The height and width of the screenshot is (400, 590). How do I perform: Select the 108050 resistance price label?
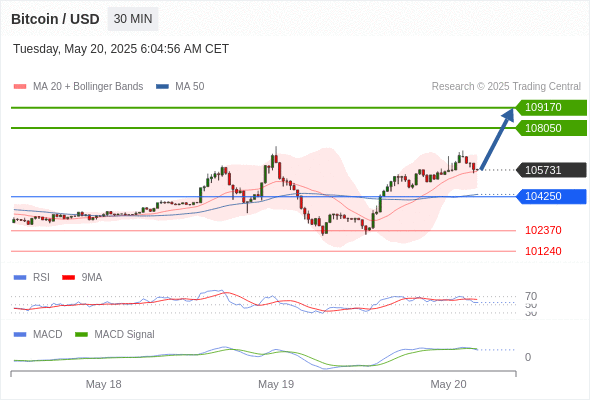pyautogui.click(x=551, y=128)
